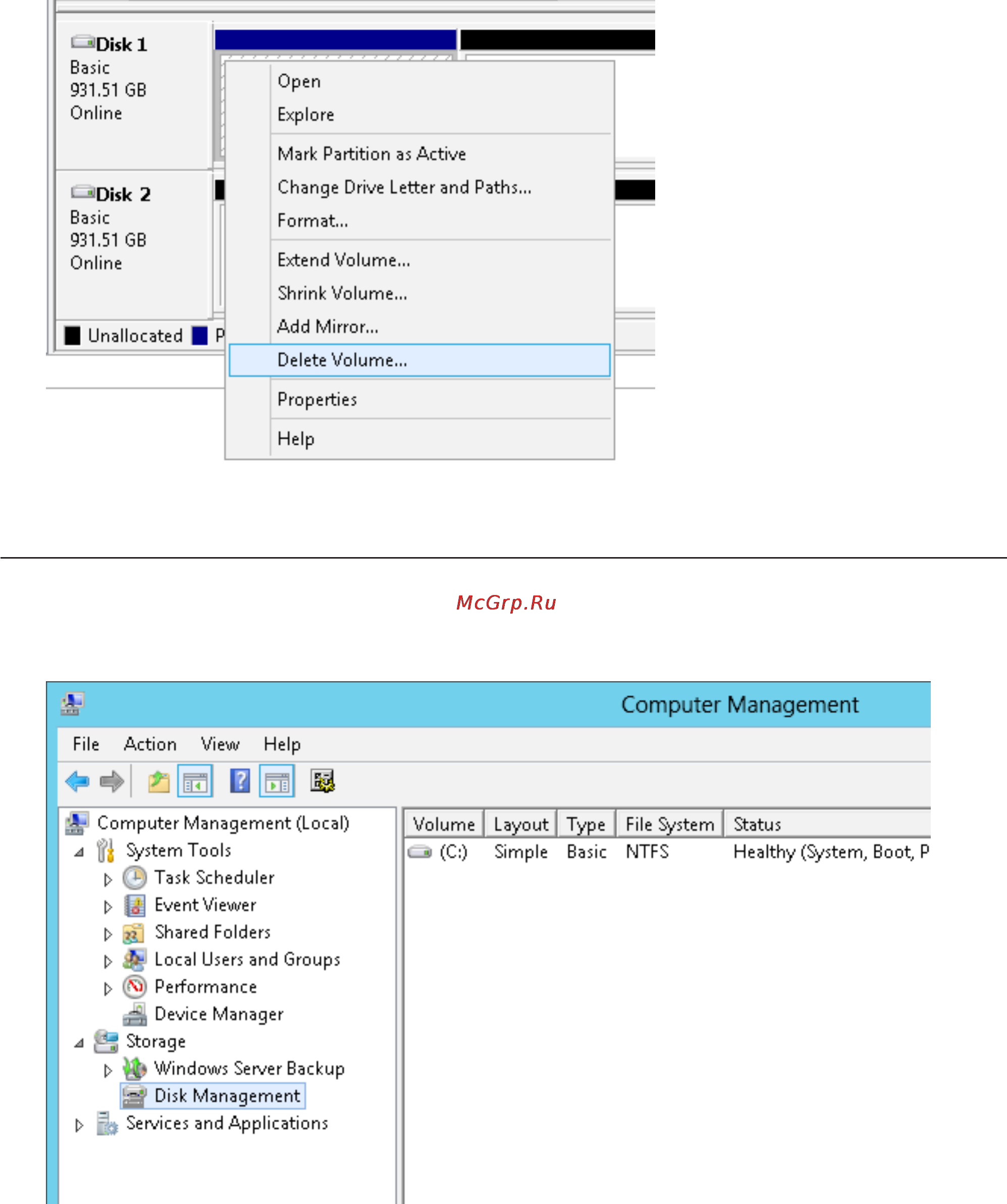Click the (C:) volume drive icon
Screen dimensions: 1007x1204
(x=420, y=853)
